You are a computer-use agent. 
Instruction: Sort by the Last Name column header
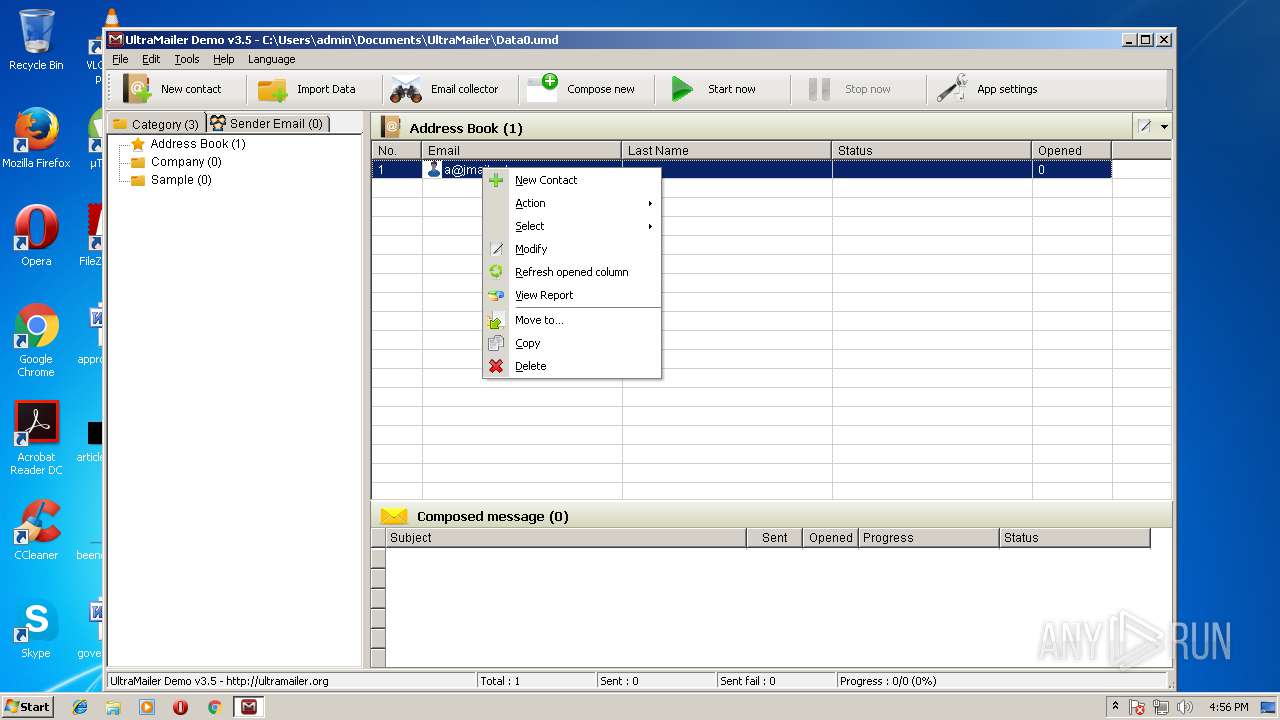tap(727, 150)
